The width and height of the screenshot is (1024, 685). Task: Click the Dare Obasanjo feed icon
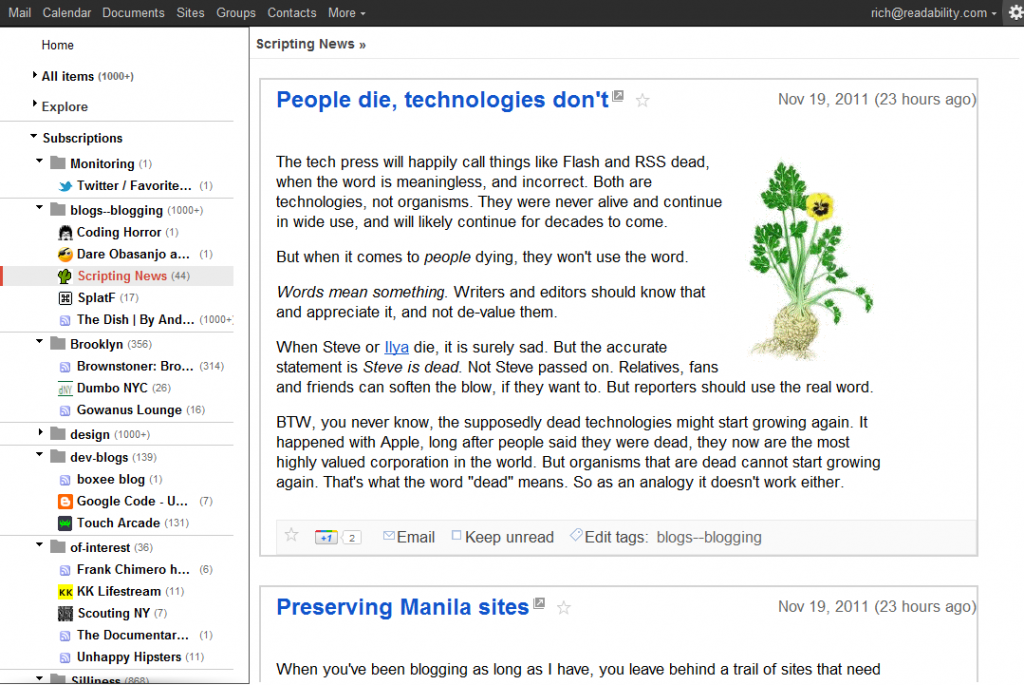point(65,254)
